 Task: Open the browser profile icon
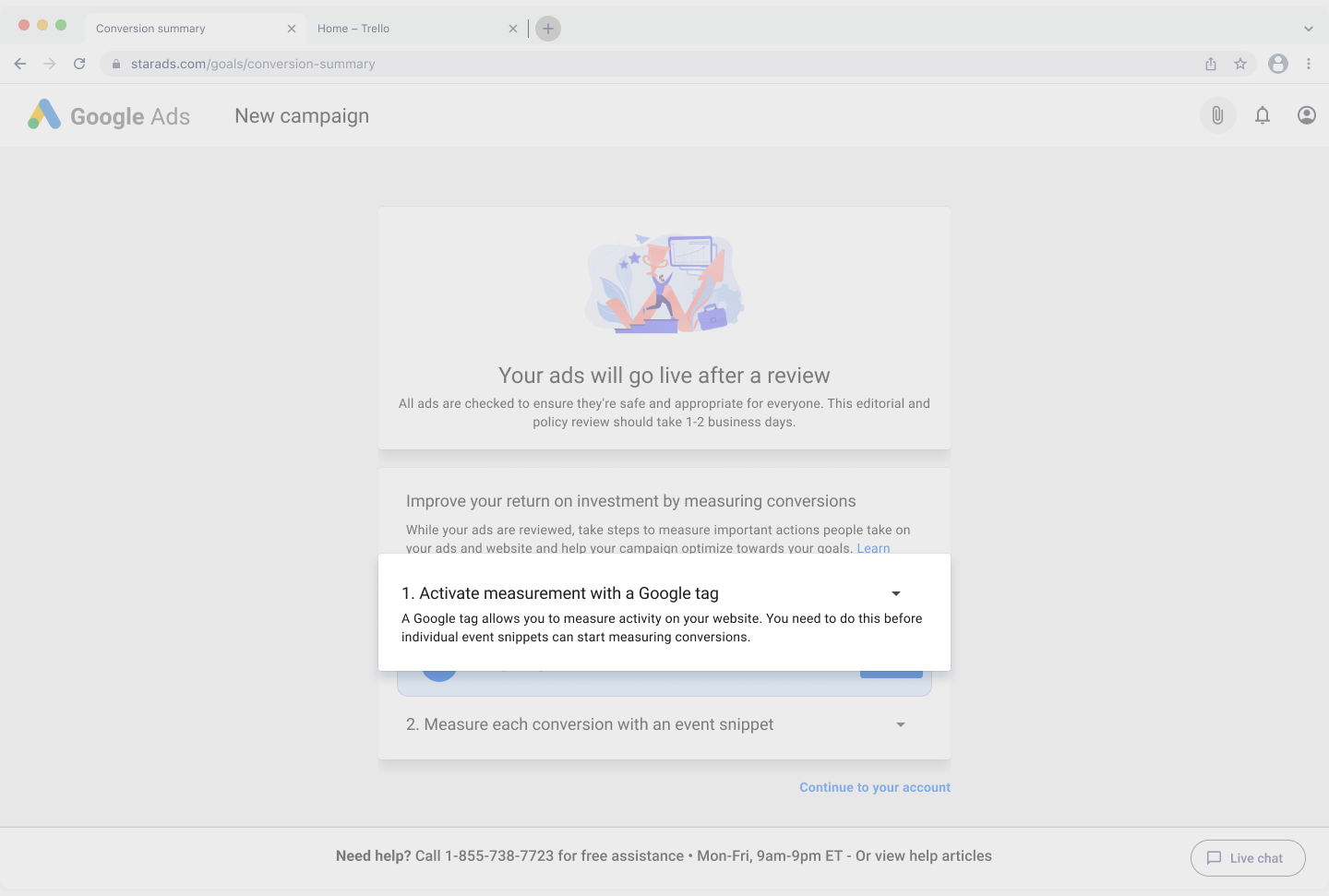pyautogui.click(x=1278, y=64)
